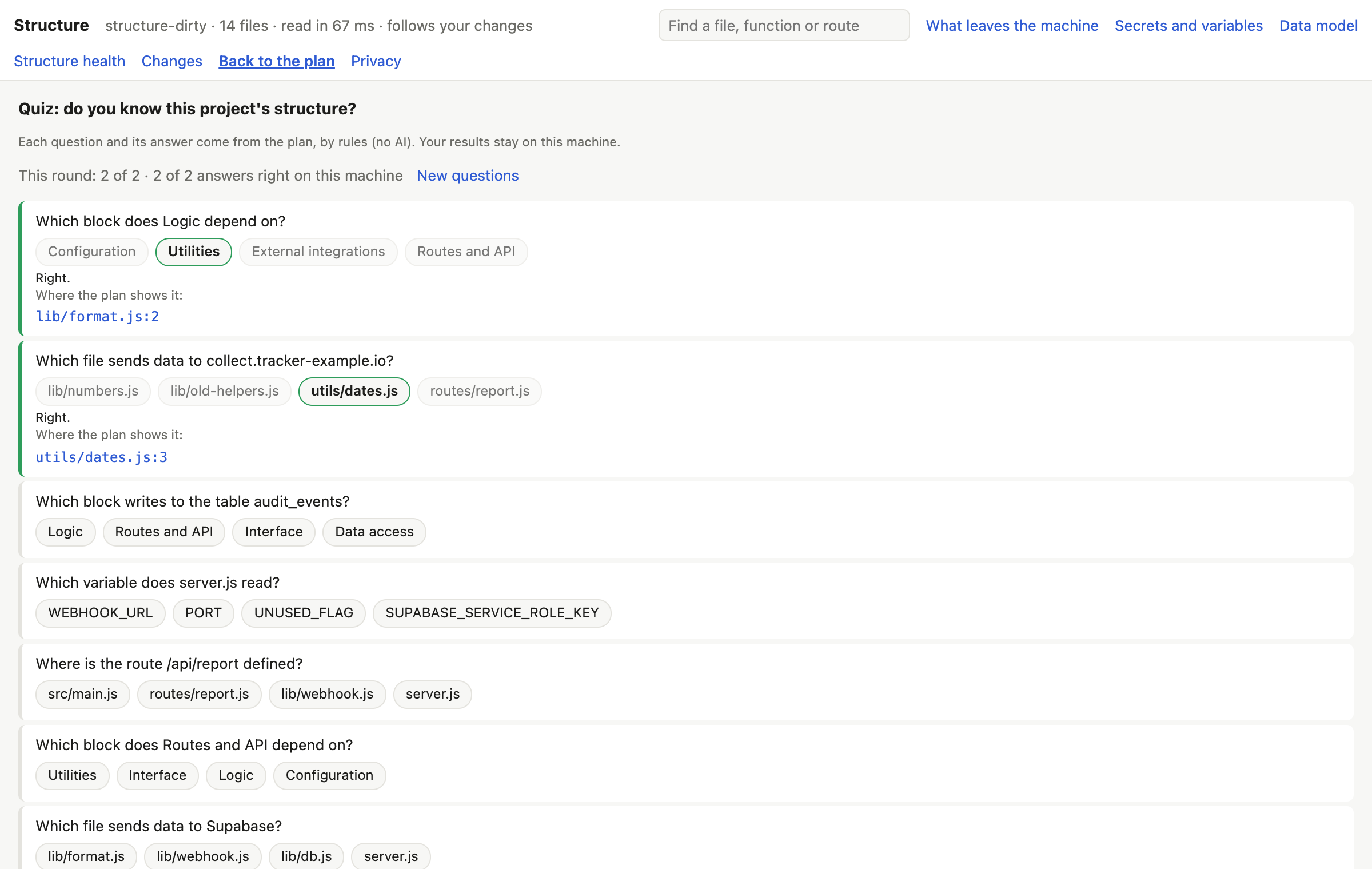
Task: Open utils/dates.js:3 source link
Action: click(102, 457)
